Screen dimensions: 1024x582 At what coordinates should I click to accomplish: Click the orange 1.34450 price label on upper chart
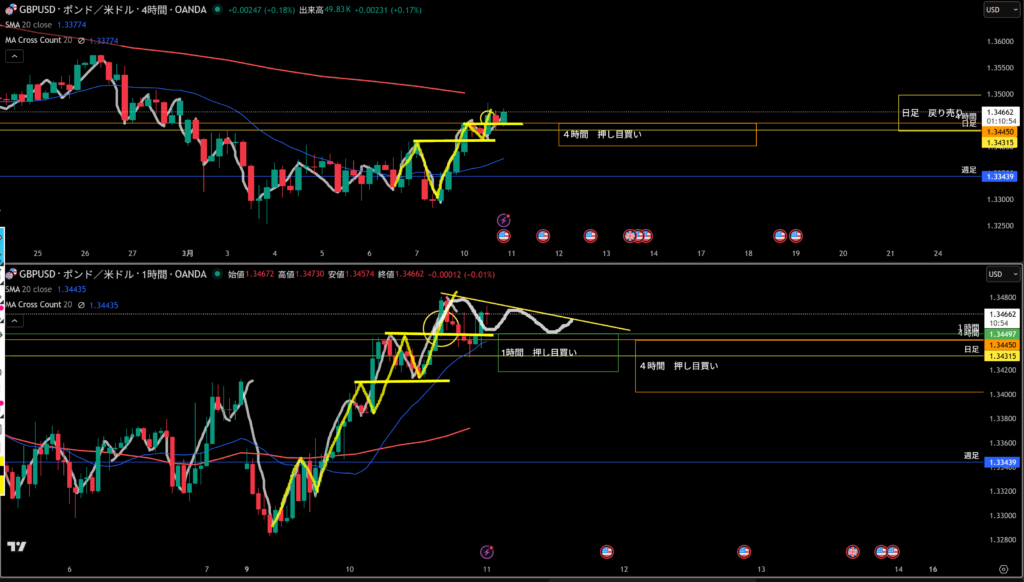[x=1000, y=132]
